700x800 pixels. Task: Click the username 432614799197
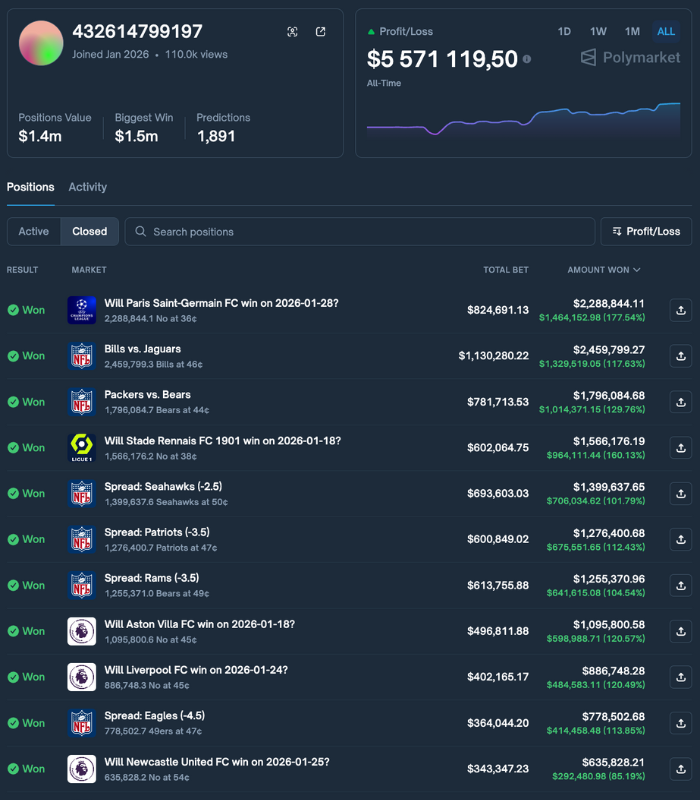137,32
